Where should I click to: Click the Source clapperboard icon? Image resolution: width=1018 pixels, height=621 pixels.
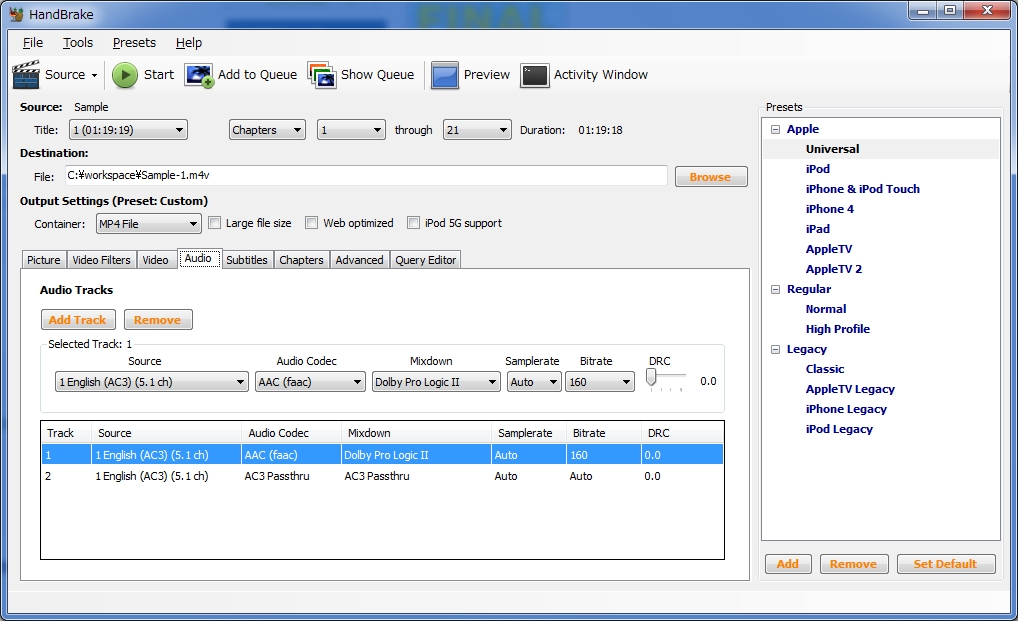(26, 75)
